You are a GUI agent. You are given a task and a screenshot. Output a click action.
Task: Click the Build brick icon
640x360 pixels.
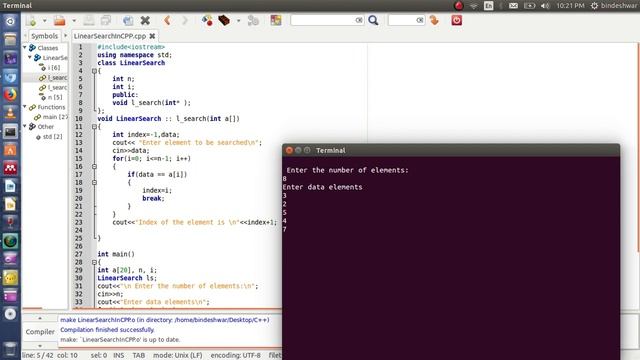click(224, 20)
